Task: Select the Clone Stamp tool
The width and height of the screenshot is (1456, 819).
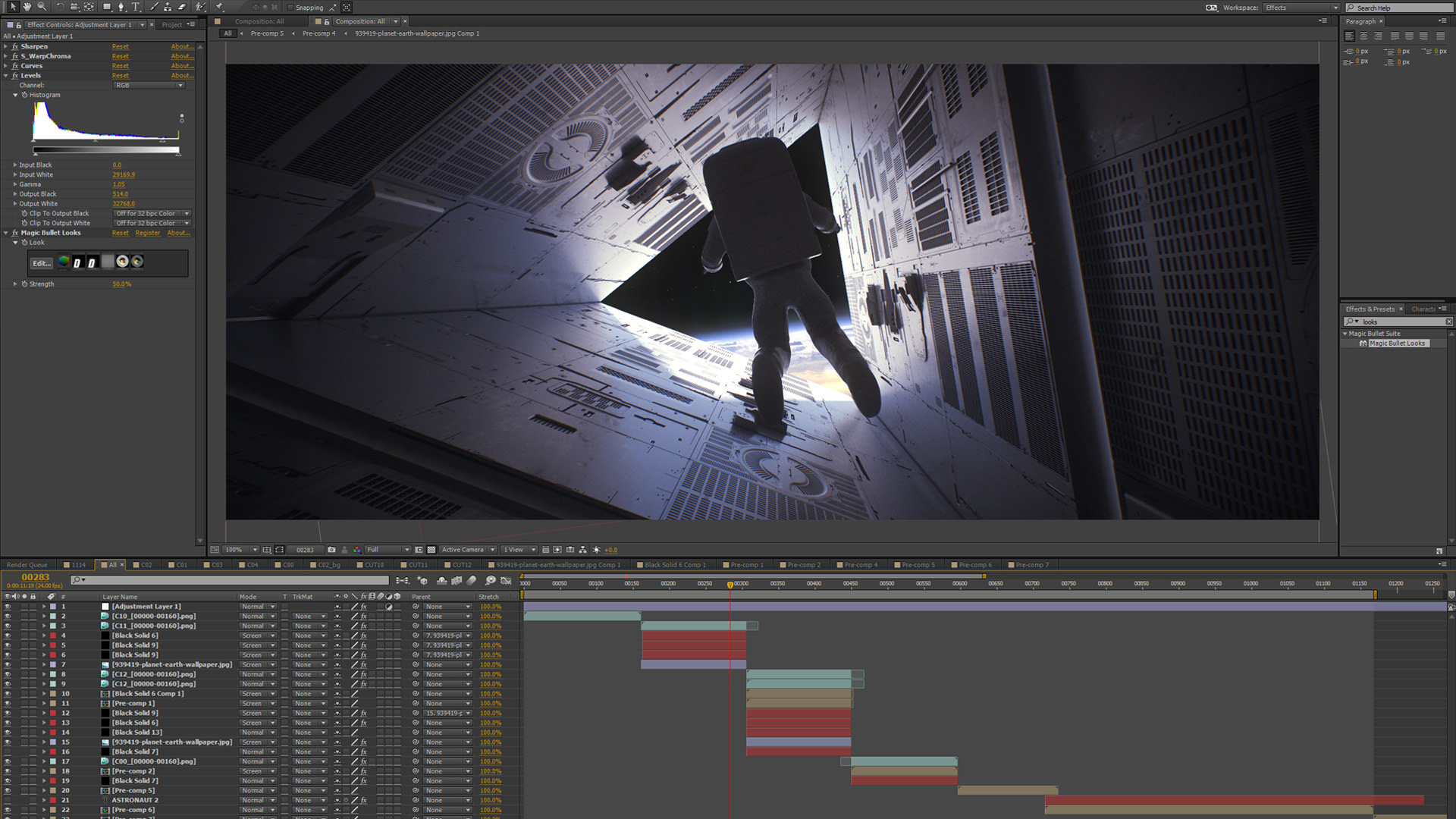Action: [168, 7]
